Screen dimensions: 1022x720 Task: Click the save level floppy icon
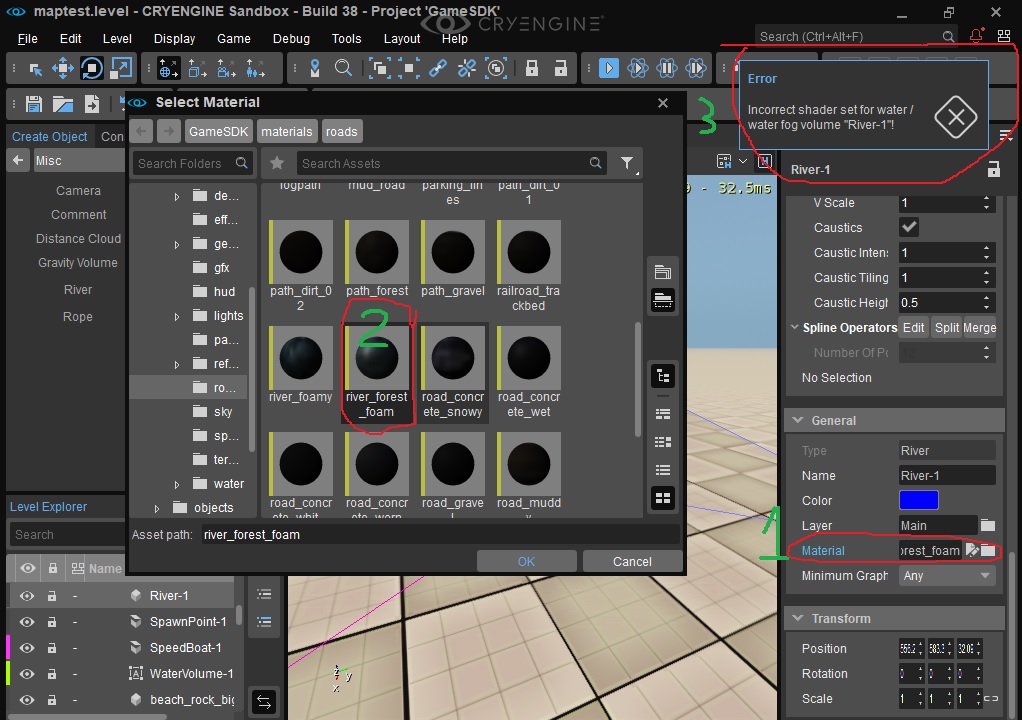[34, 104]
